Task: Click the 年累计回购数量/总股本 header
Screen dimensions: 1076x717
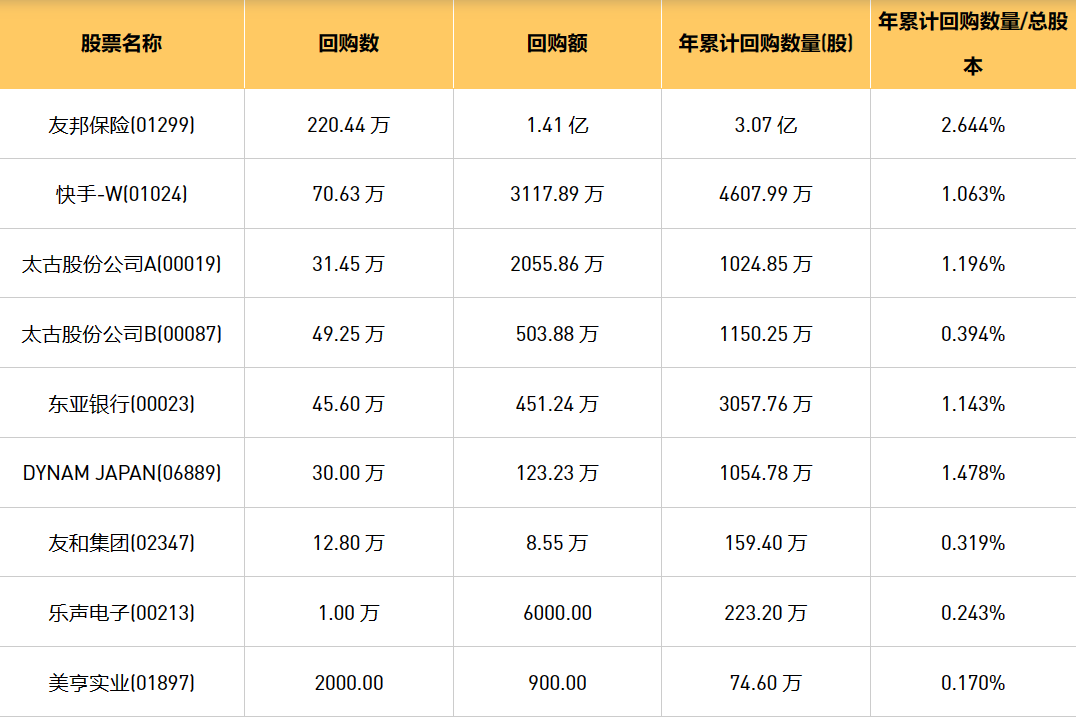Action: pyautogui.click(x=973, y=44)
